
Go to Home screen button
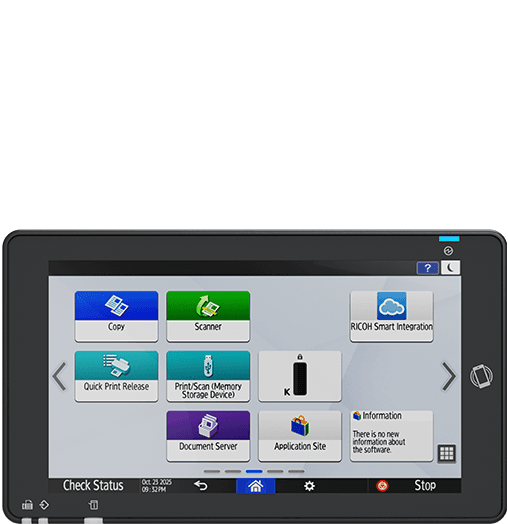click(256, 486)
